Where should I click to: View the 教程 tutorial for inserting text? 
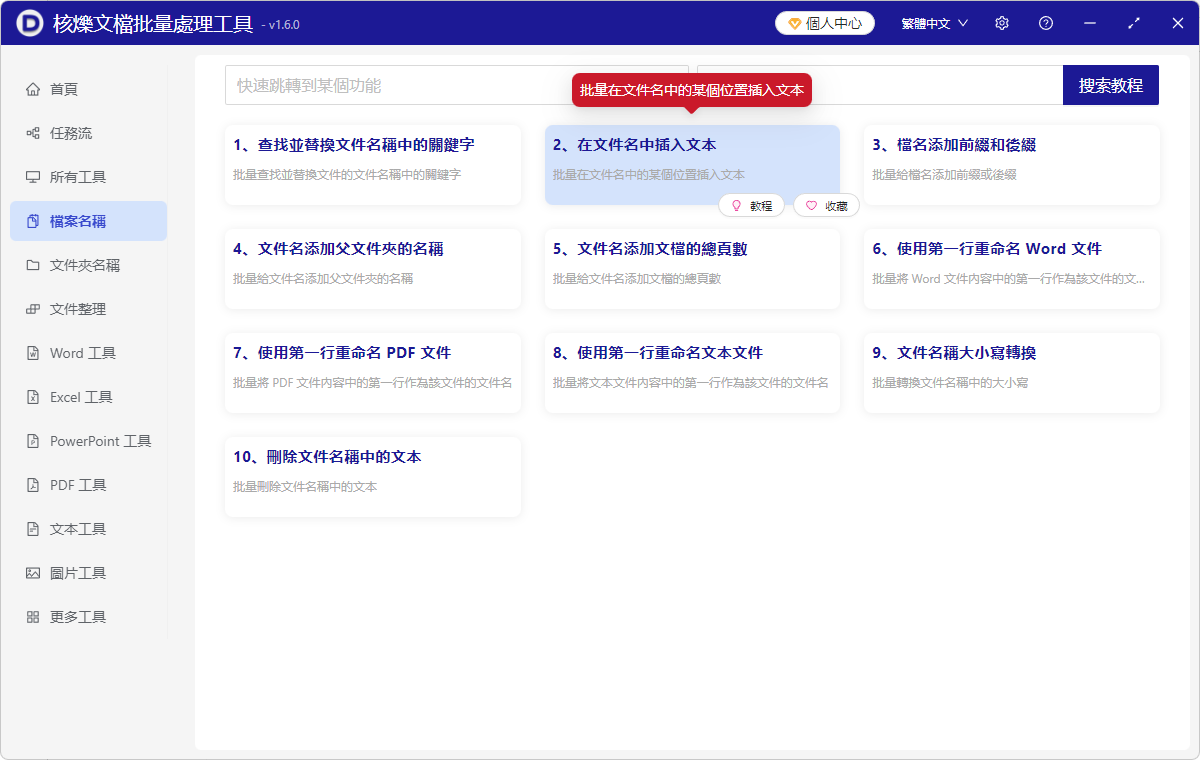point(751,205)
